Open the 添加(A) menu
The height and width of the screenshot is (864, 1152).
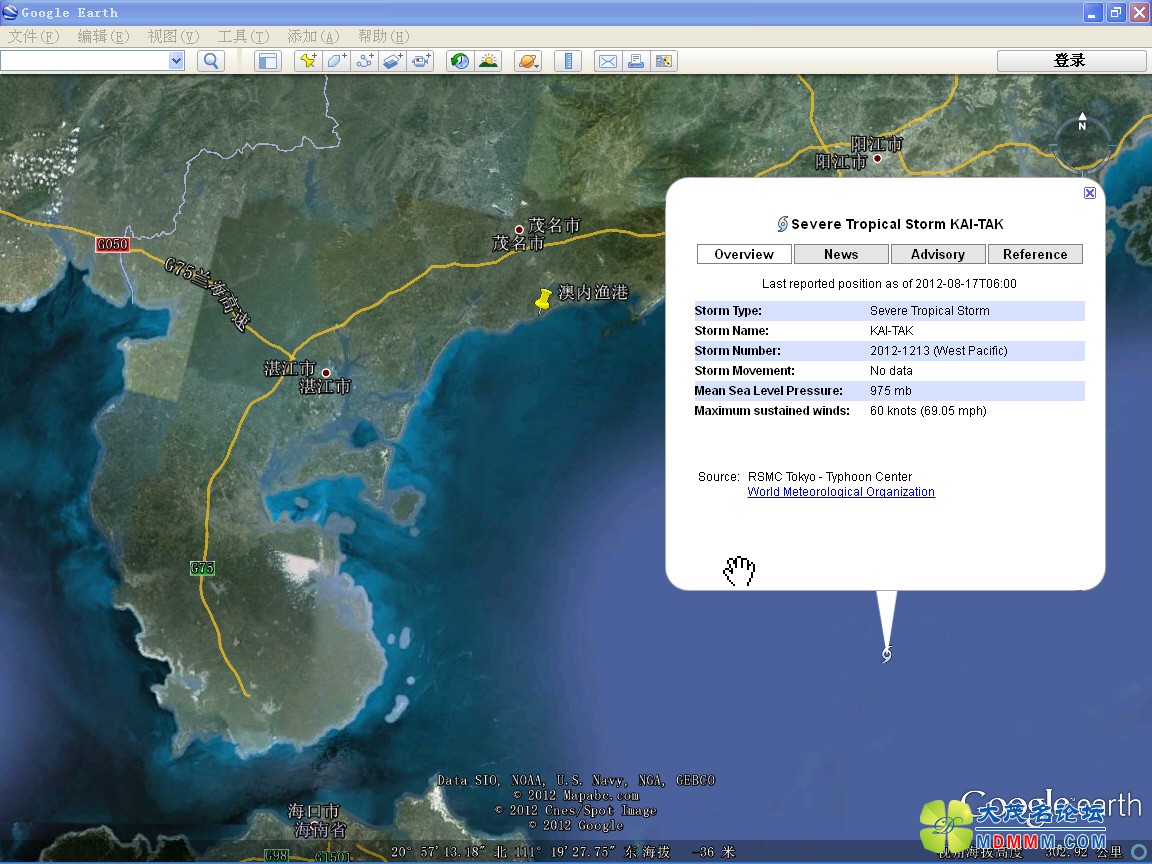click(313, 37)
